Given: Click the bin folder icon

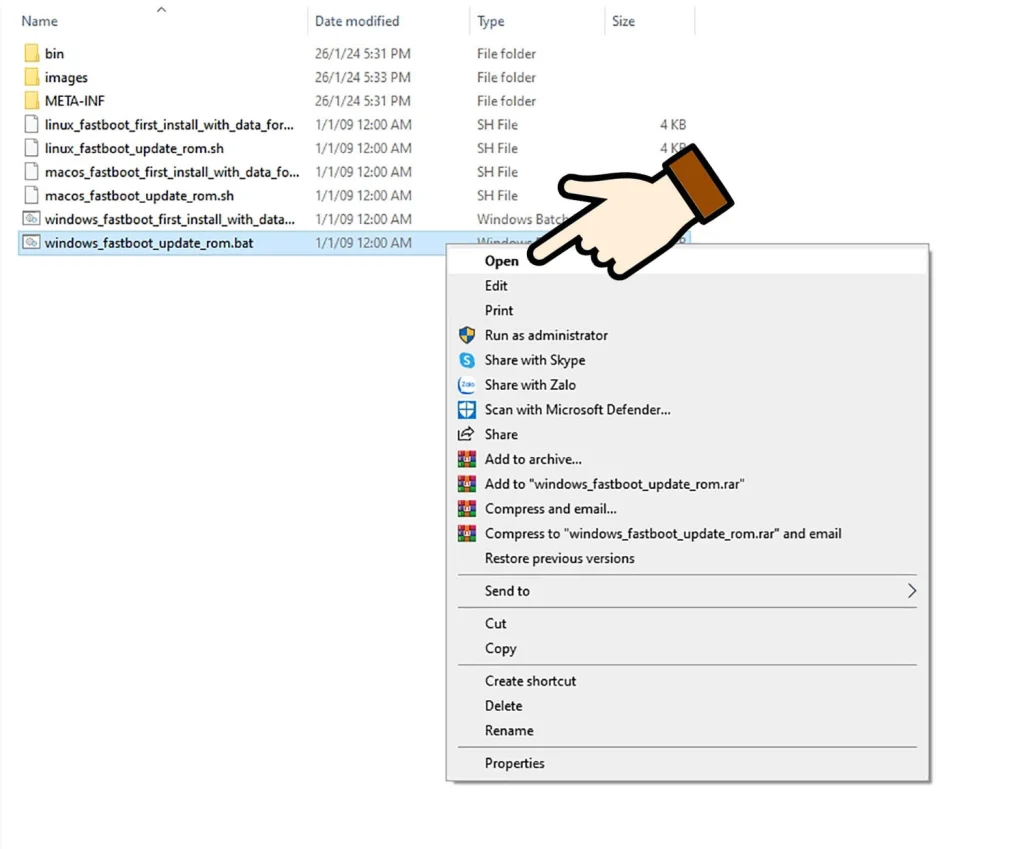Looking at the screenshot, I should (x=31, y=54).
